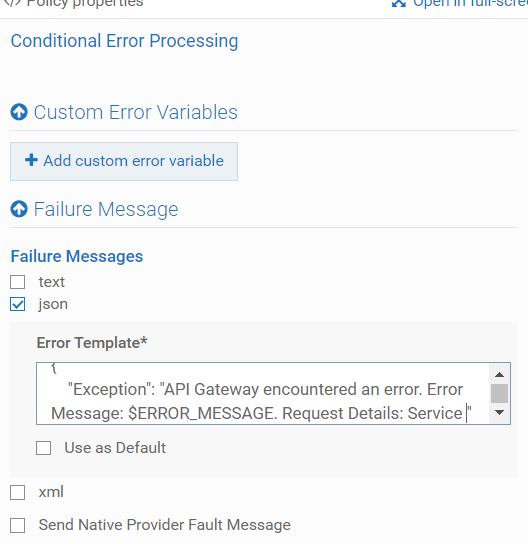
Task: Click the plus icon for custom error variable
Action: pos(31,160)
